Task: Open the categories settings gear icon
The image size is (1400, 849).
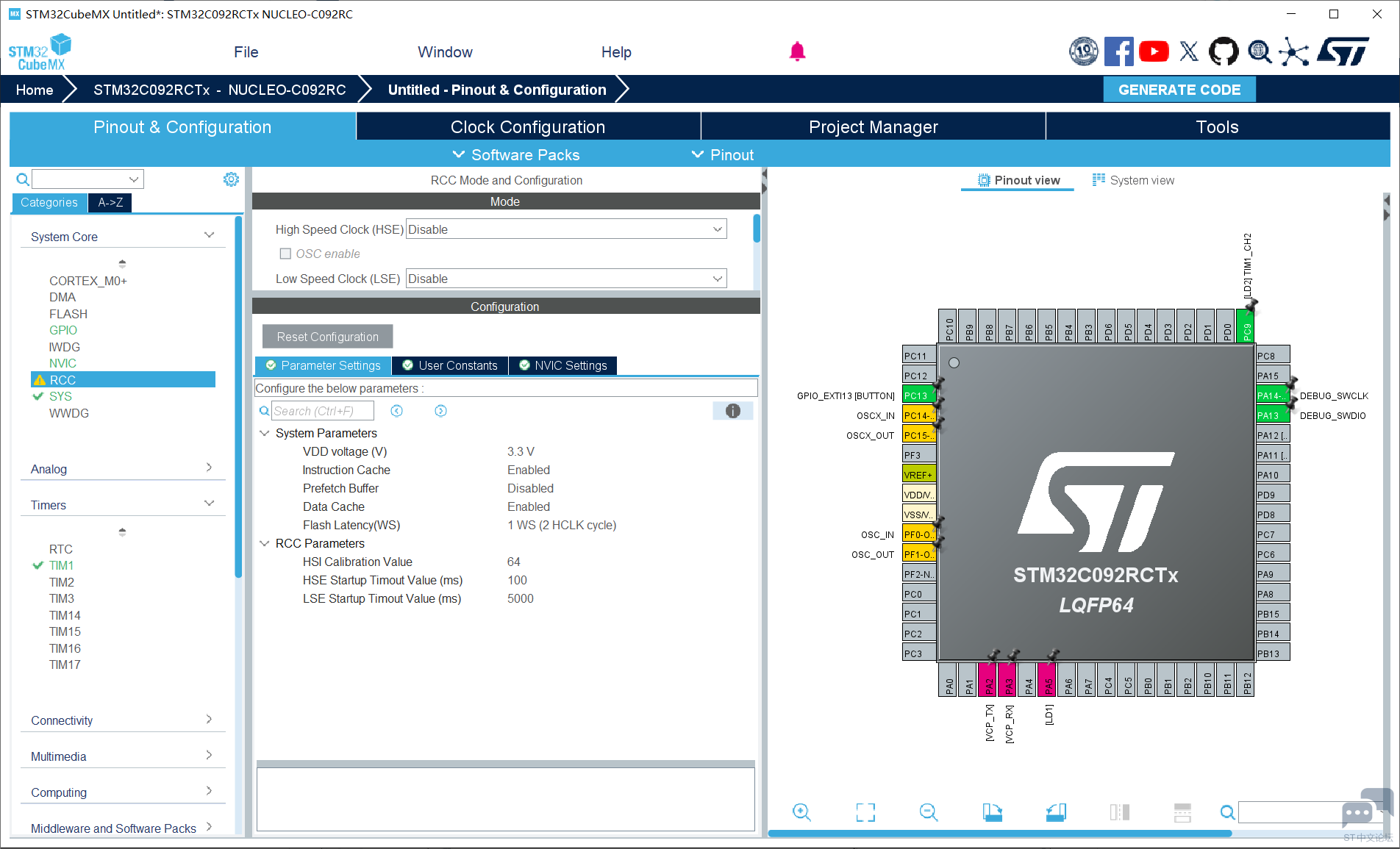Action: pyautogui.click(x=231, y=179)
